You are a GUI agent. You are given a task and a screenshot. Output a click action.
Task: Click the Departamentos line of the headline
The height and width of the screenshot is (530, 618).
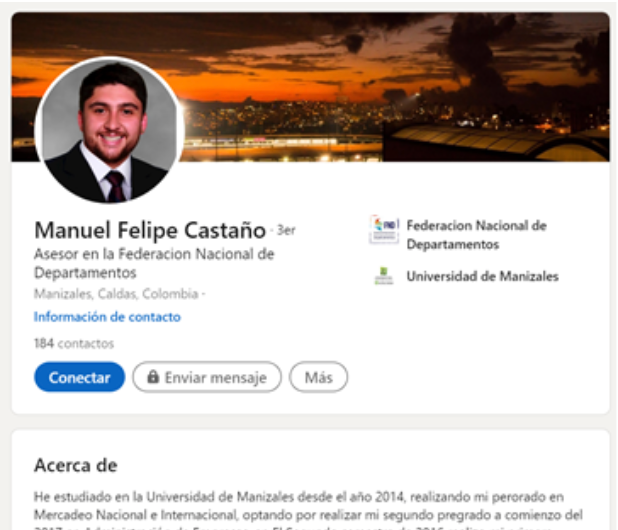(x=85, y=273)
